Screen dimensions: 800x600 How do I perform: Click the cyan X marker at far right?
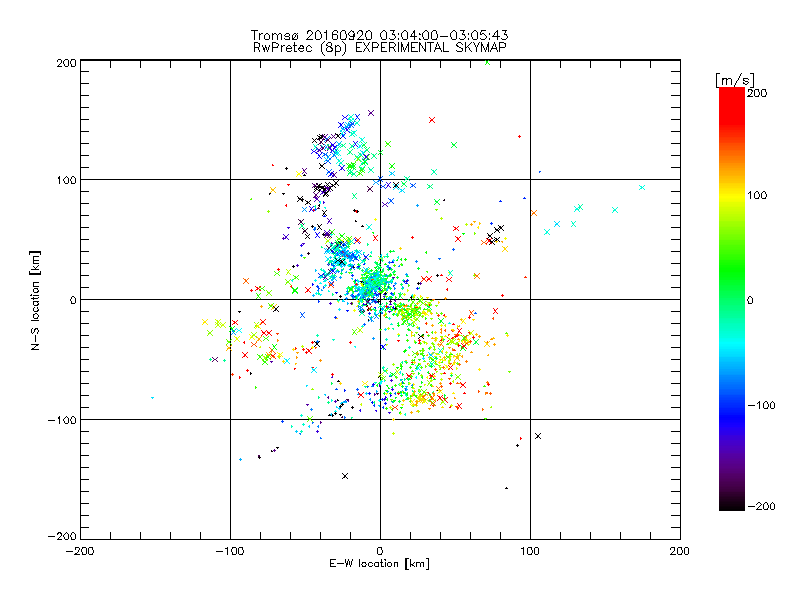pos(642,187)
